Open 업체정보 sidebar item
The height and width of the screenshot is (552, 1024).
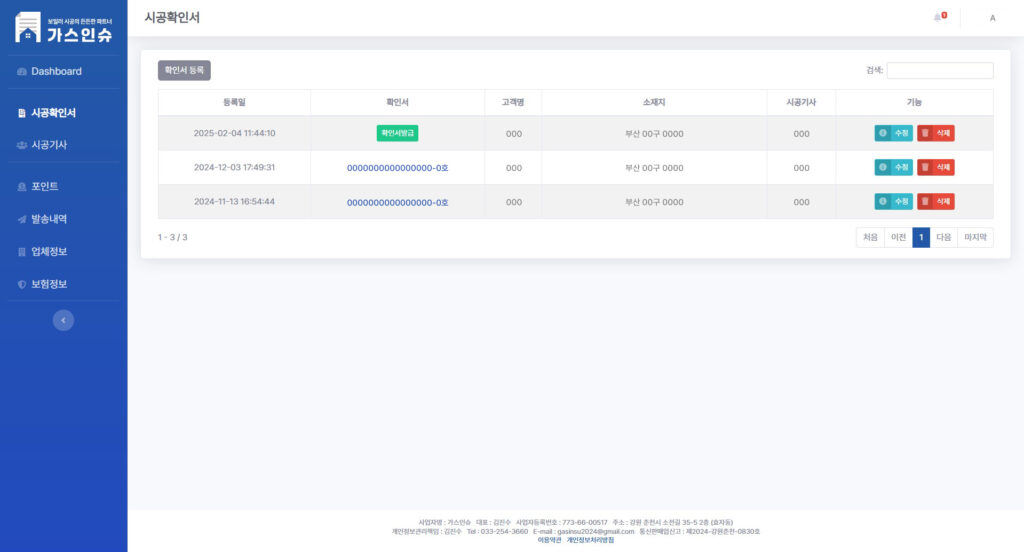coord(49,251)
